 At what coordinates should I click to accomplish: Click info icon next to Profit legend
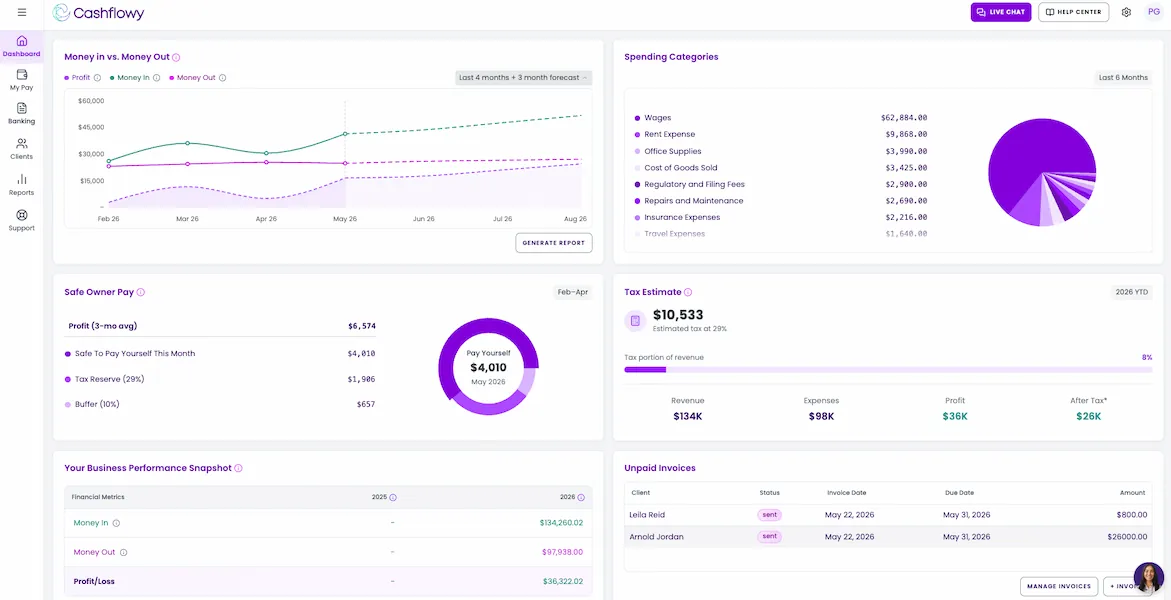[x=97, y=78]
